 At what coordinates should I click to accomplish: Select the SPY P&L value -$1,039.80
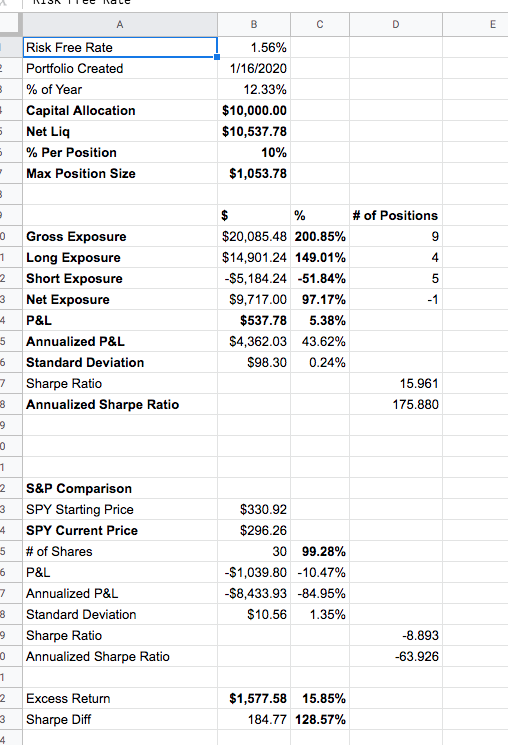[254, 573]
